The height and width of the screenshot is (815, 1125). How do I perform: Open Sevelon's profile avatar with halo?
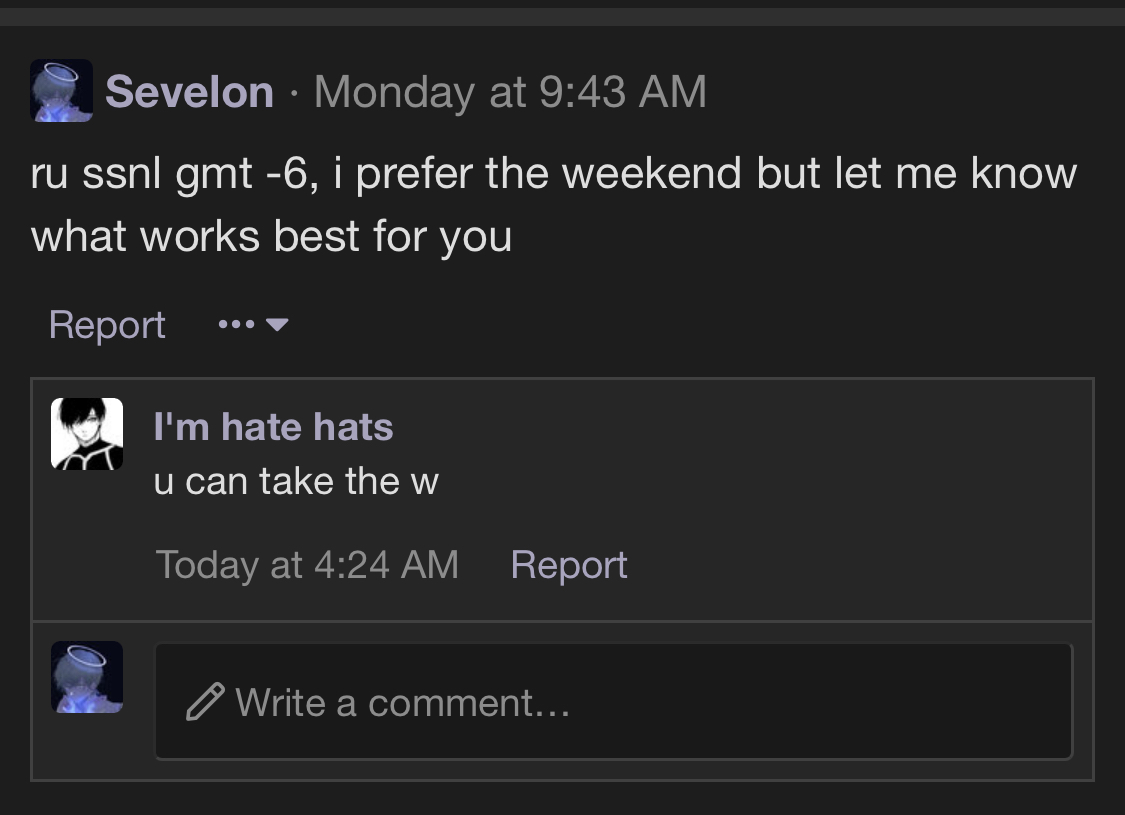[61, 90]
